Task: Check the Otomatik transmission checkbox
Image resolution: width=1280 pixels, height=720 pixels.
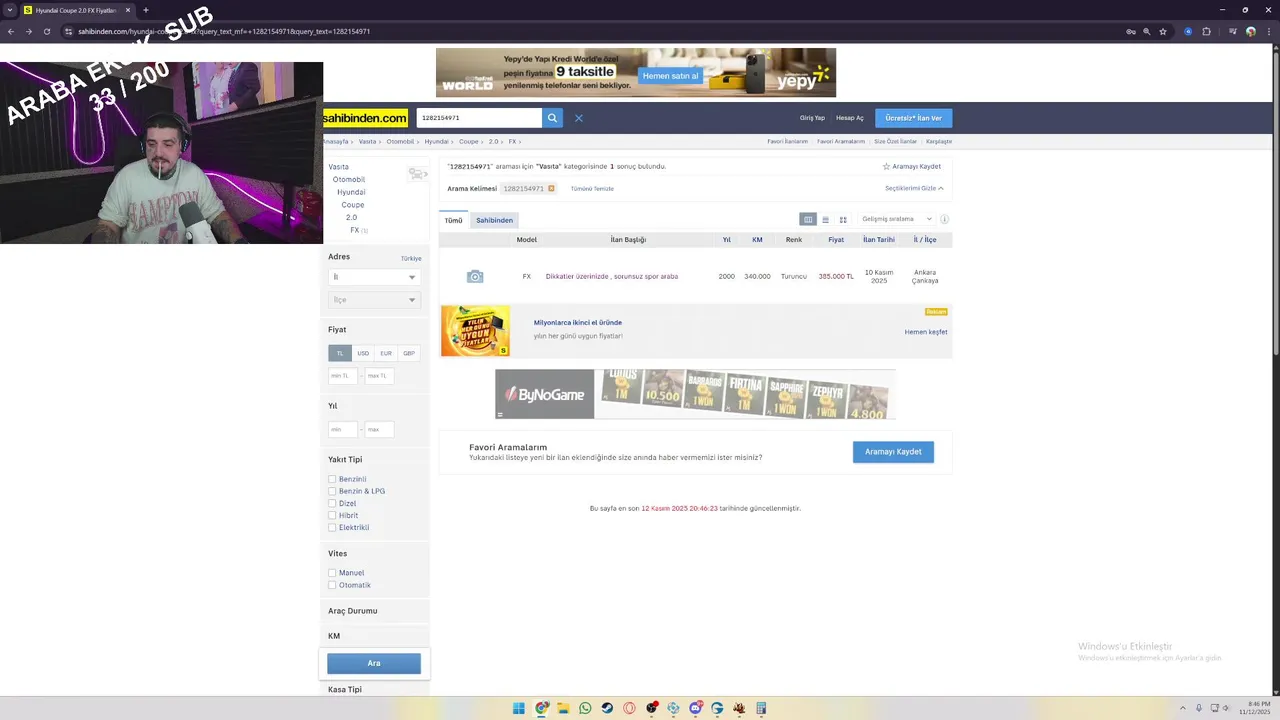Action: 332,585
